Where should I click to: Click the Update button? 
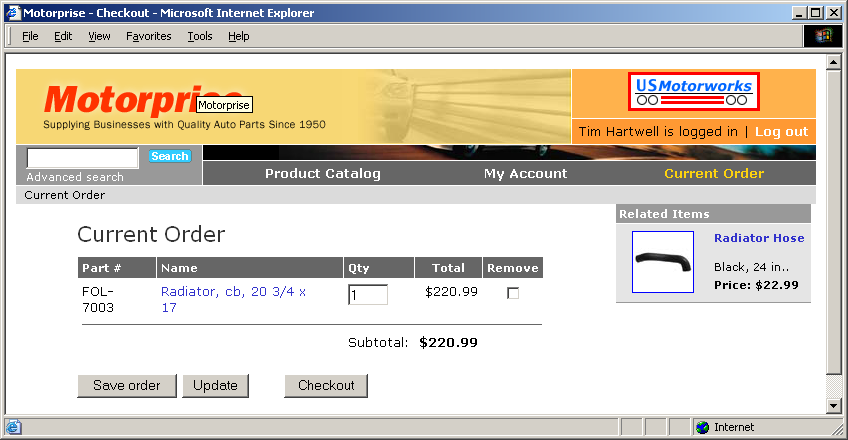pos(215,385)
